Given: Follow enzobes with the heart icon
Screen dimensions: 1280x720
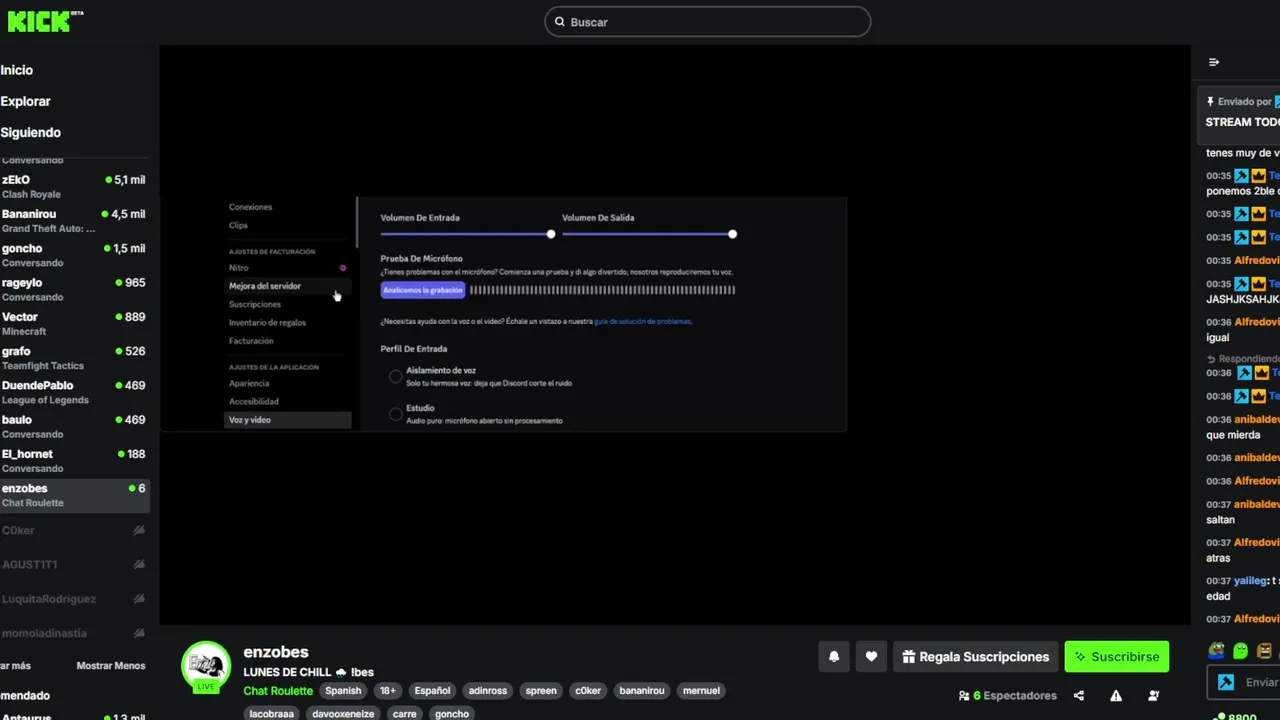Looking at the screenshot, I should click(x=871, y=657).
